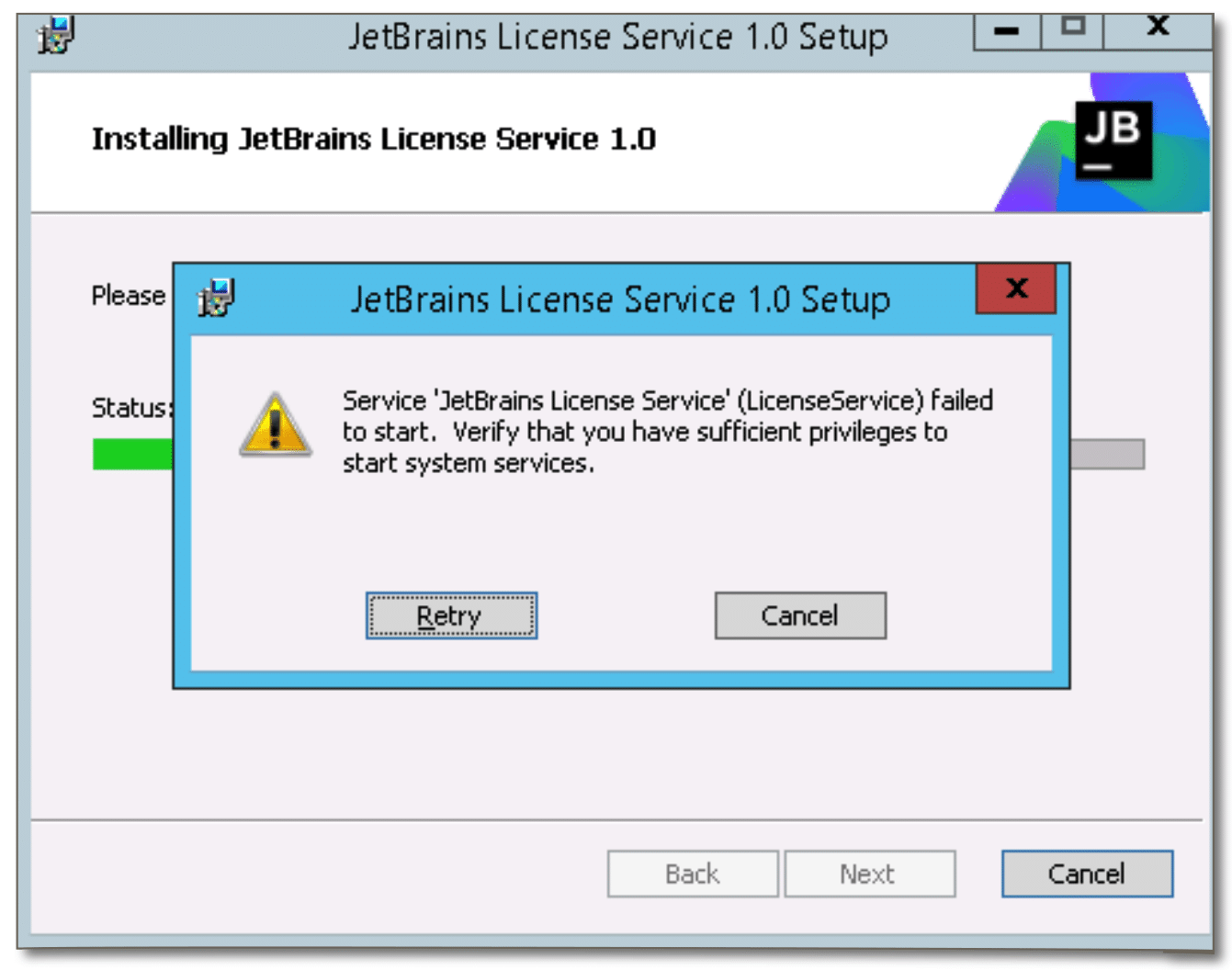The image size is (1232, 970).
Task: Close the error dialog with the red X
Action: [x=1016, y=288]
